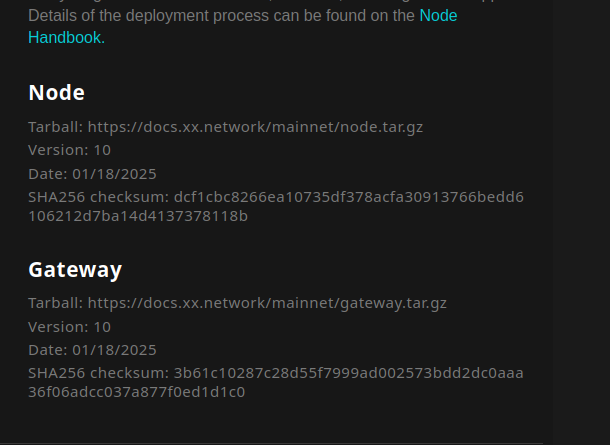Image resolution: width=610 pixels, height=445 pixels.
Task: Click the Version: 10 line under Gateway
Action: (x=69, y=326)
